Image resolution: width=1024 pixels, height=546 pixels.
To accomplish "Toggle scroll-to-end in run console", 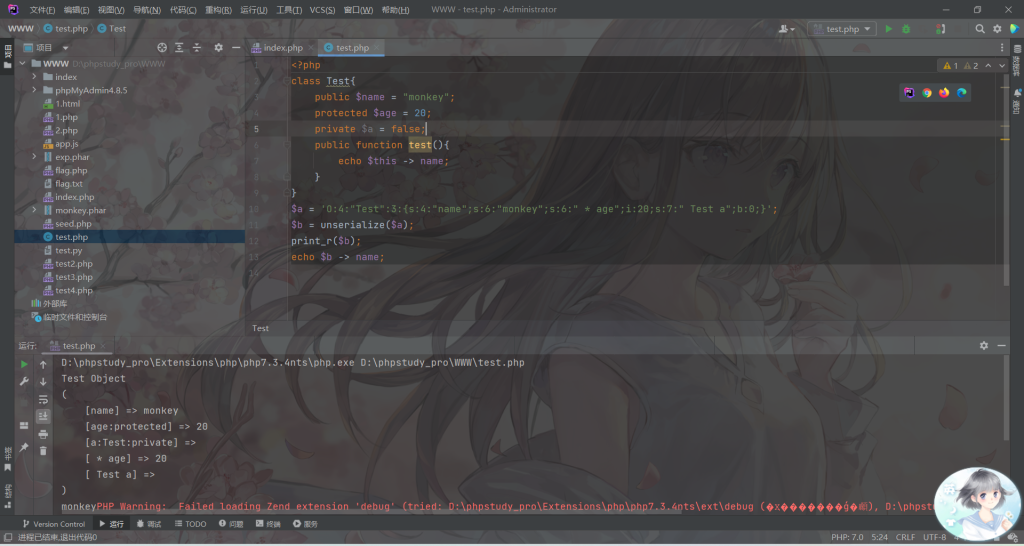I will tap(43, 416).
